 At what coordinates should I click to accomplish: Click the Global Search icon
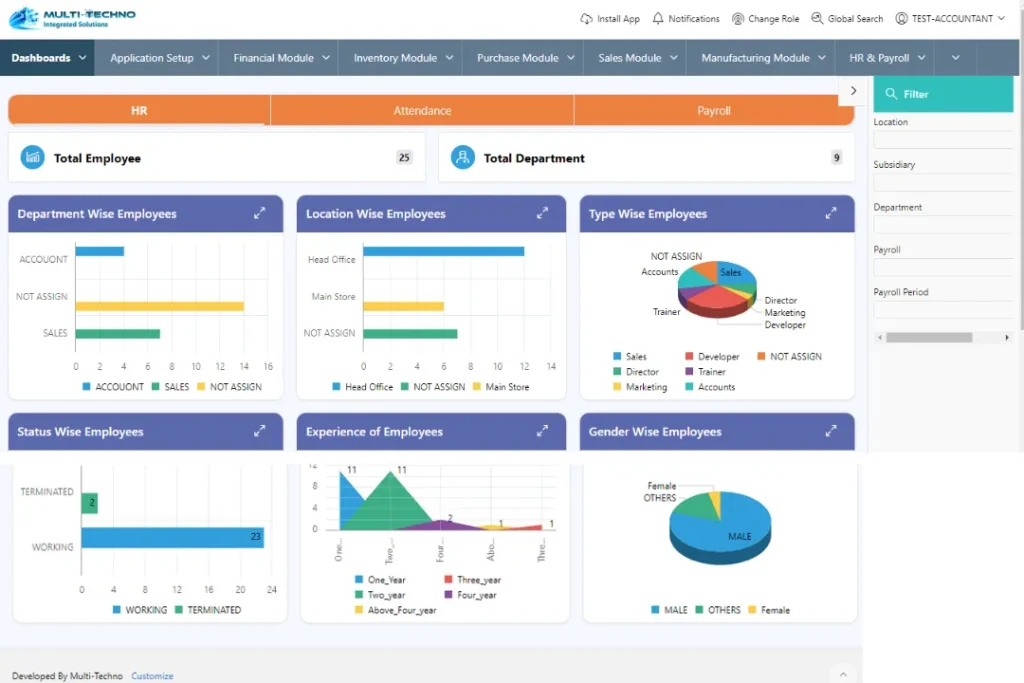[818, 19]
